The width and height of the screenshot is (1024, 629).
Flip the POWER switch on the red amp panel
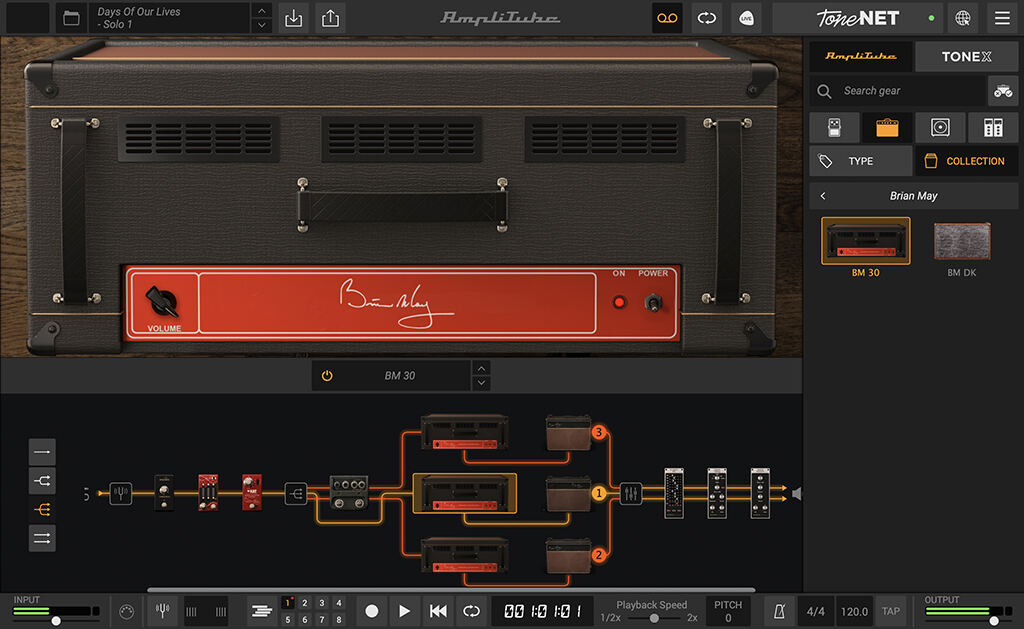[x=656, y=302]
